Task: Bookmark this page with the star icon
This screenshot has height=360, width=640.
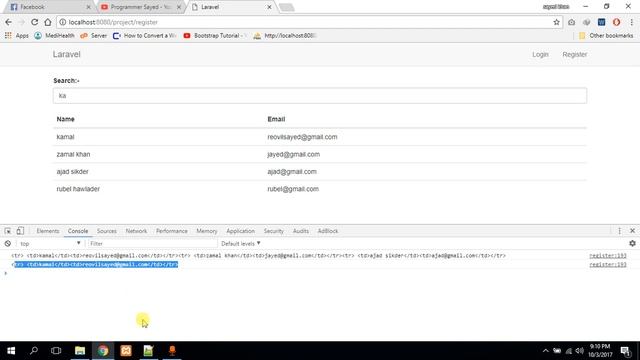Action: pos(556,22)
